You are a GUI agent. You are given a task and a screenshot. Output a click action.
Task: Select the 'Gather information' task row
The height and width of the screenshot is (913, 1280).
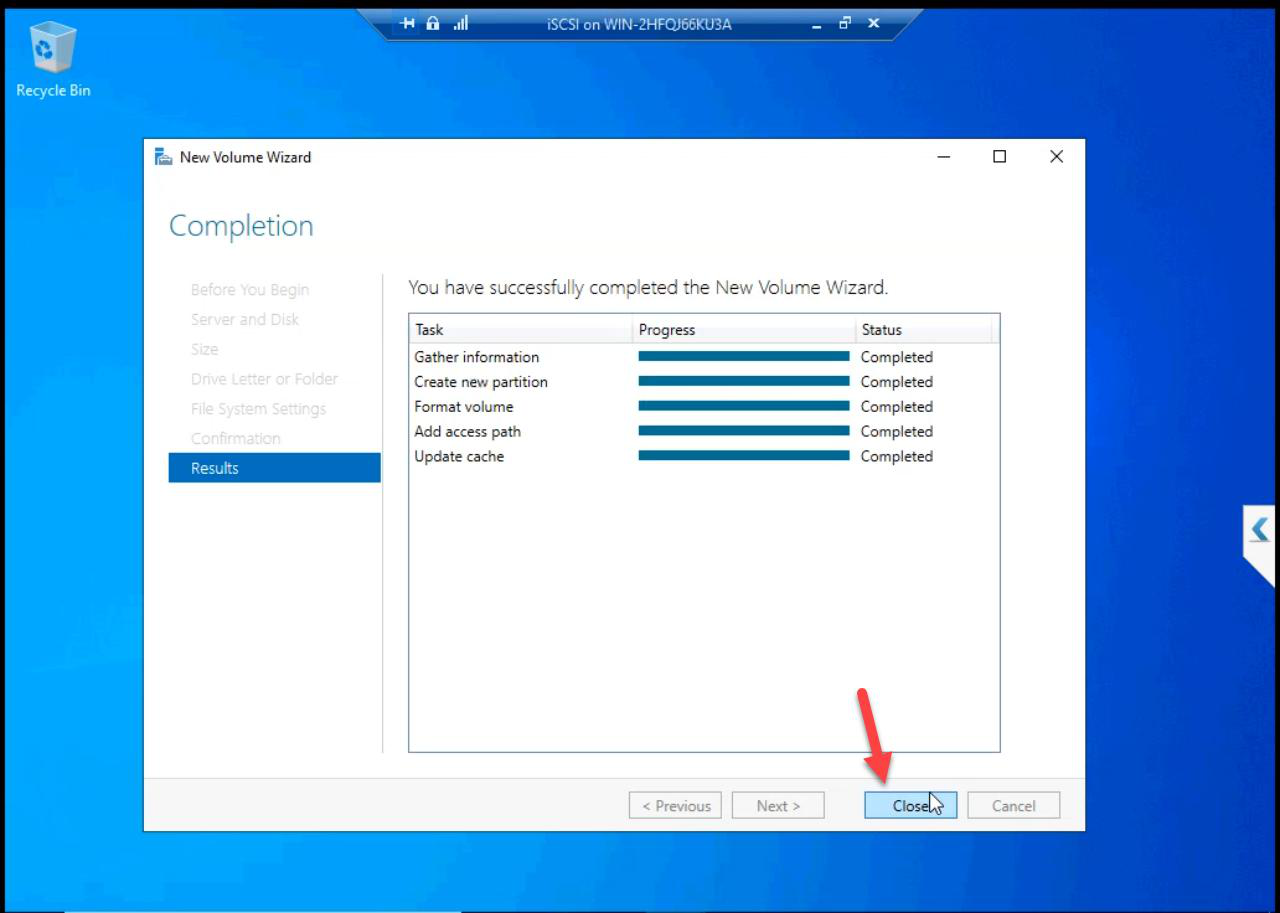[x=704, y=357]
